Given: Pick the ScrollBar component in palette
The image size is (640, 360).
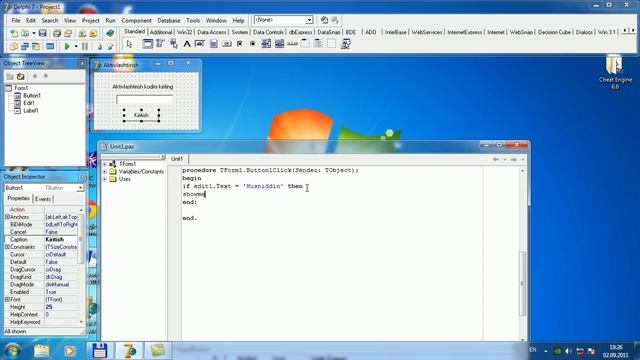Looking at the screenshot, I should [x=292, y=44].
